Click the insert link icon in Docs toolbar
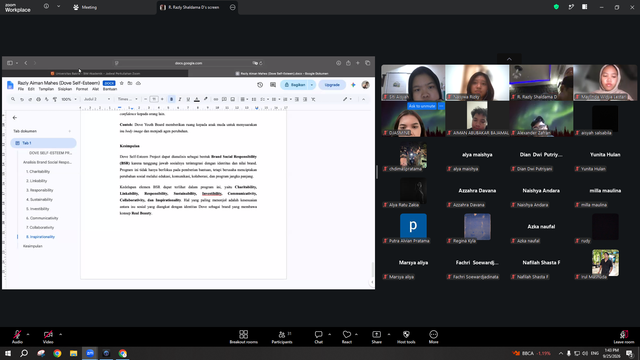The width and height of the screenshot is (640, 360). (216, 99)
